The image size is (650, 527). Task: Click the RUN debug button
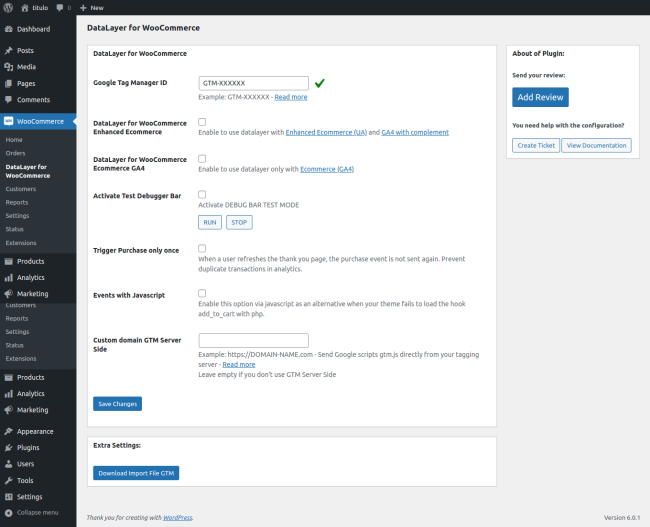pyautogui.click(x=210, y=222)
